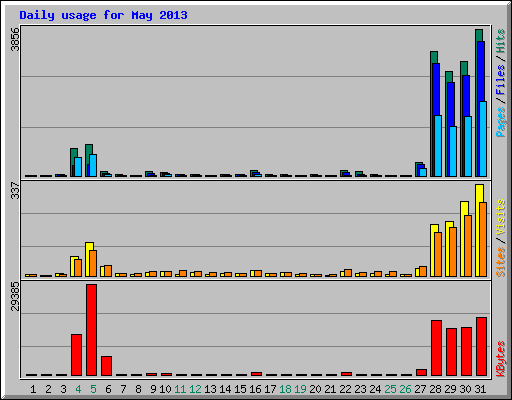Click the green 'Hits' legend label
512x400 pixels.
[501, 41]
